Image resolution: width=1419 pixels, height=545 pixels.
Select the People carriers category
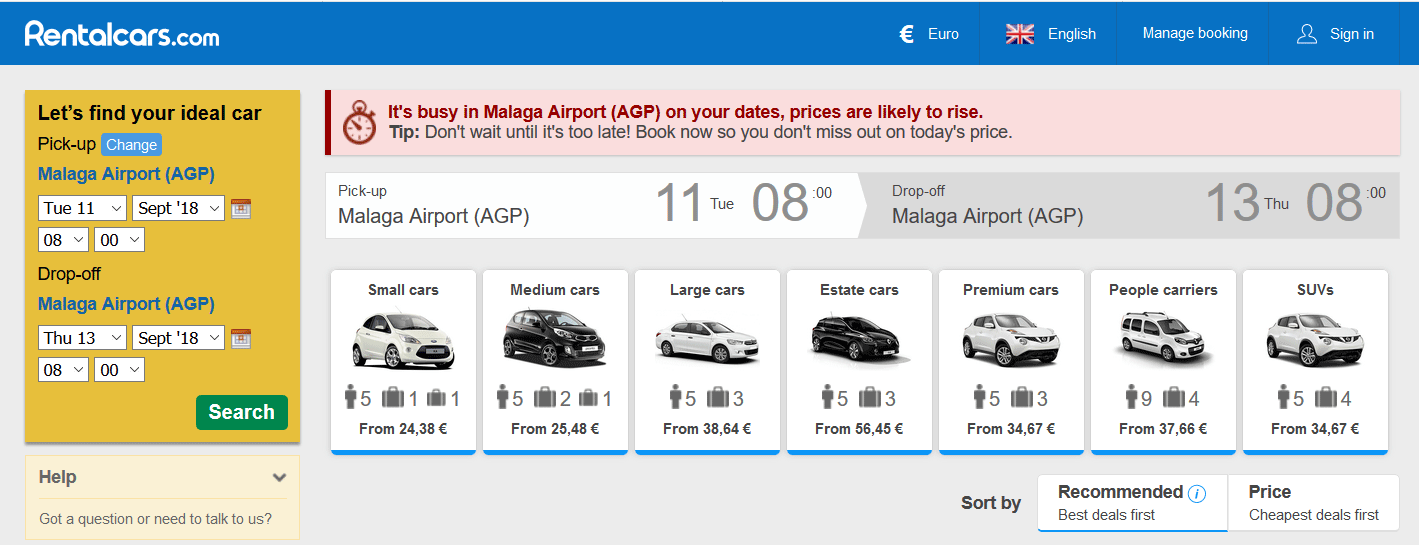coord(1163,362)
